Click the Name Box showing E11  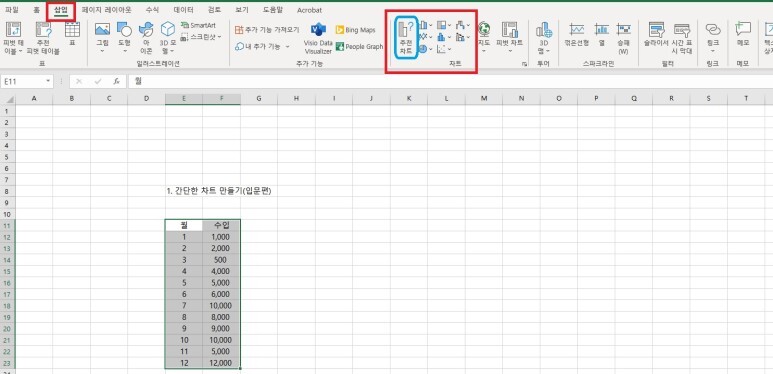pyautogui.click(x=22, y=81)
